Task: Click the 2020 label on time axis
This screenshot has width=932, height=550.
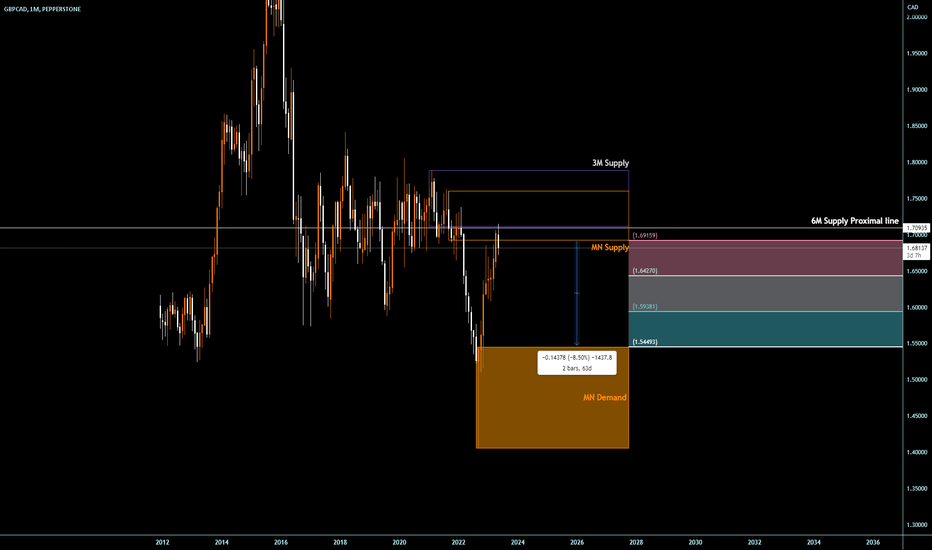Action: point(399,542)
